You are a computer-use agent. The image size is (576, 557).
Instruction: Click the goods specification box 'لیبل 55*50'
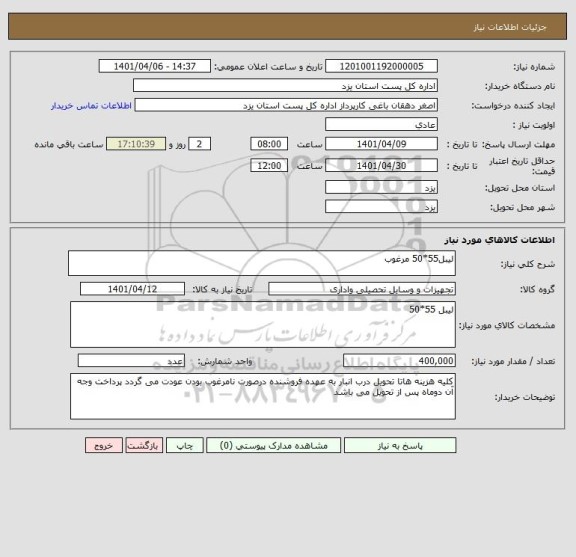[263, 324]
